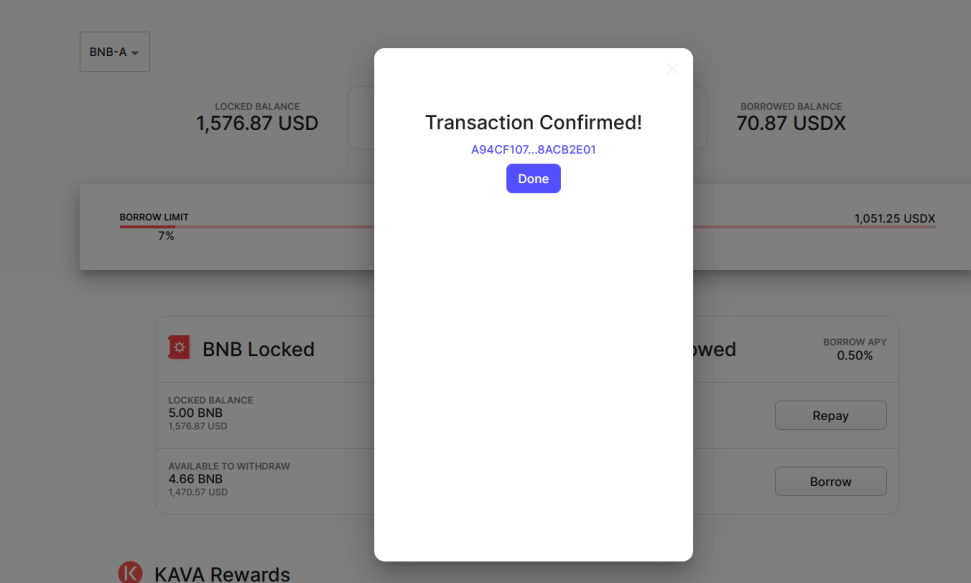Click the Repay button

[x=830, y=416]
